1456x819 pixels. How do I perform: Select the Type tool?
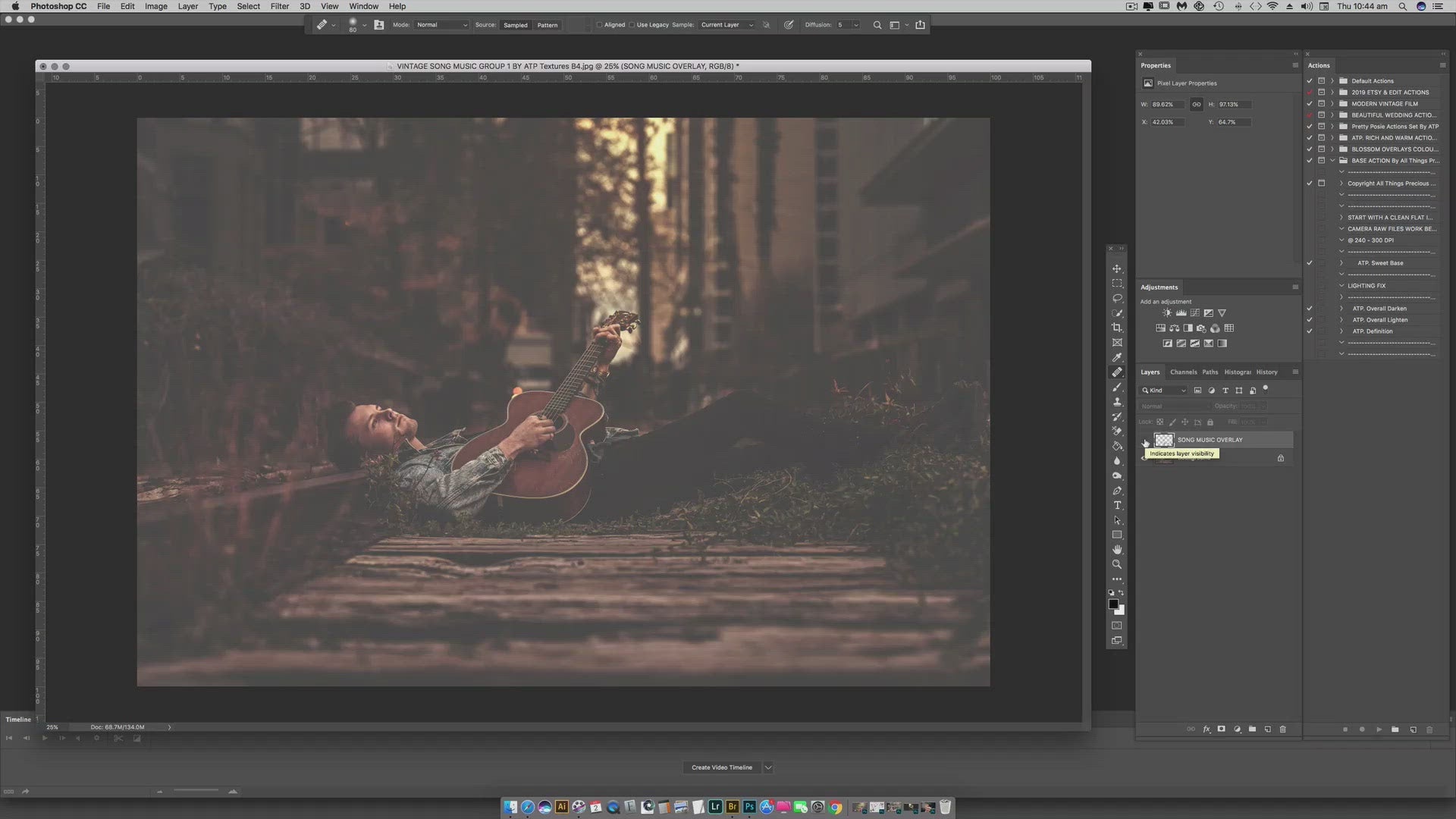pos(1117,506)
